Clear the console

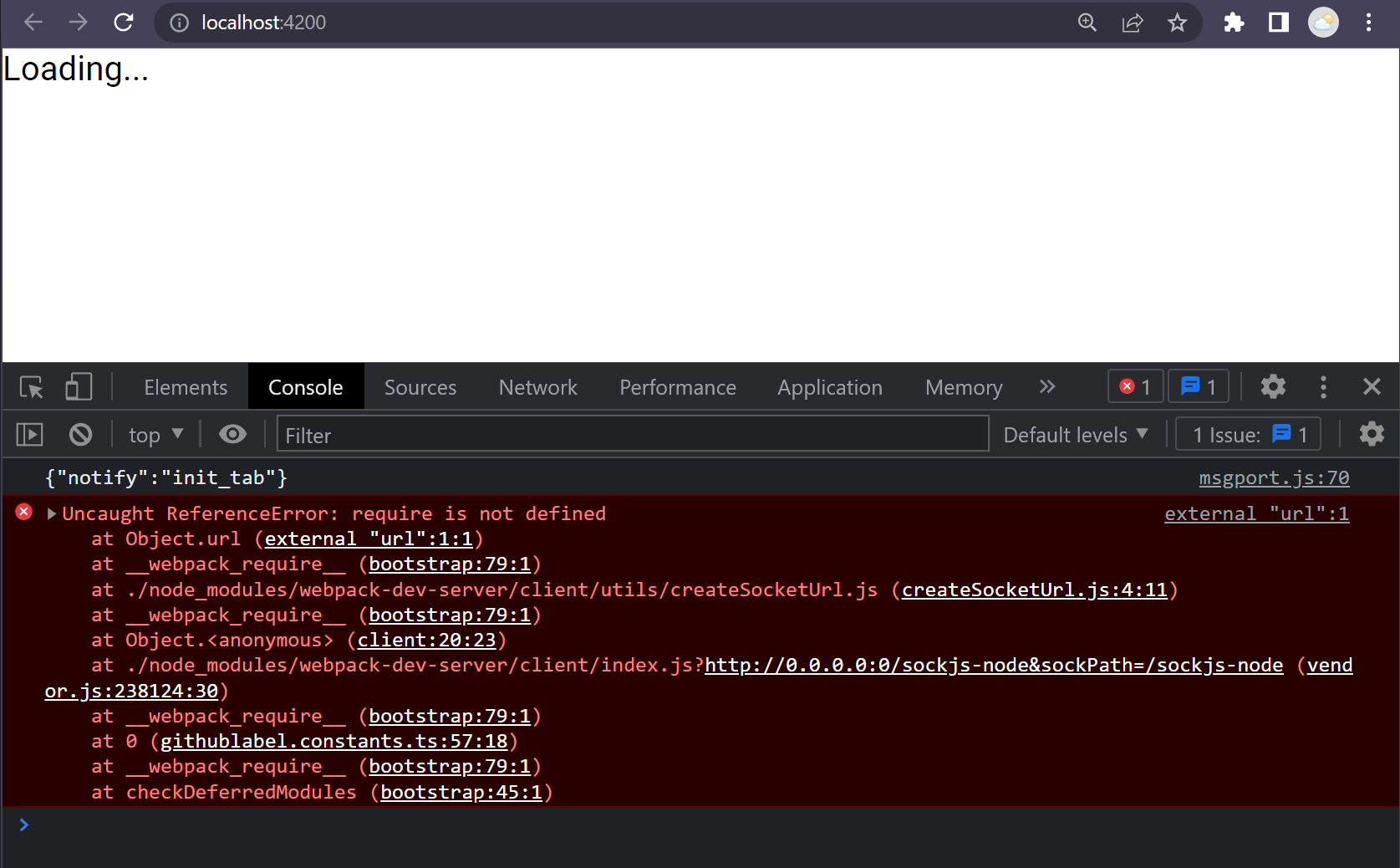click(x=80, y=434)
